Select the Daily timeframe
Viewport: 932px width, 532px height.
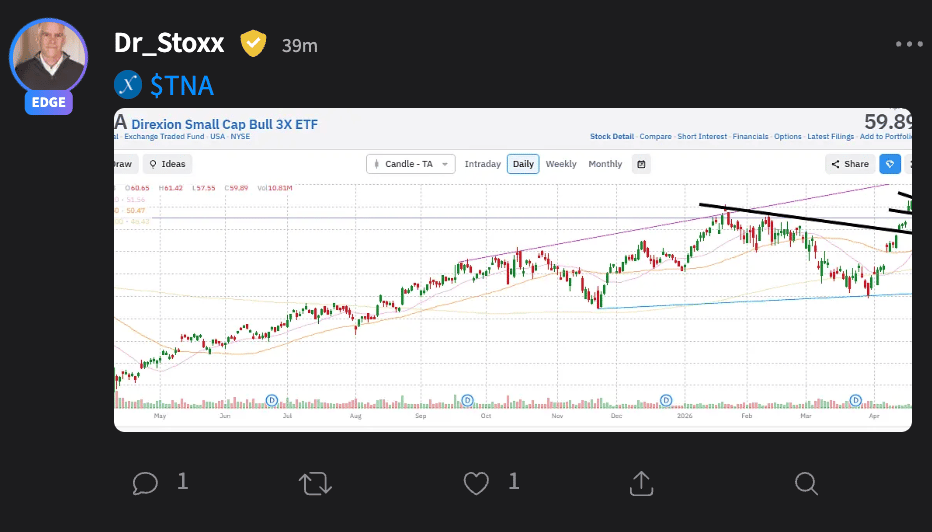click(x=523, y=164)
